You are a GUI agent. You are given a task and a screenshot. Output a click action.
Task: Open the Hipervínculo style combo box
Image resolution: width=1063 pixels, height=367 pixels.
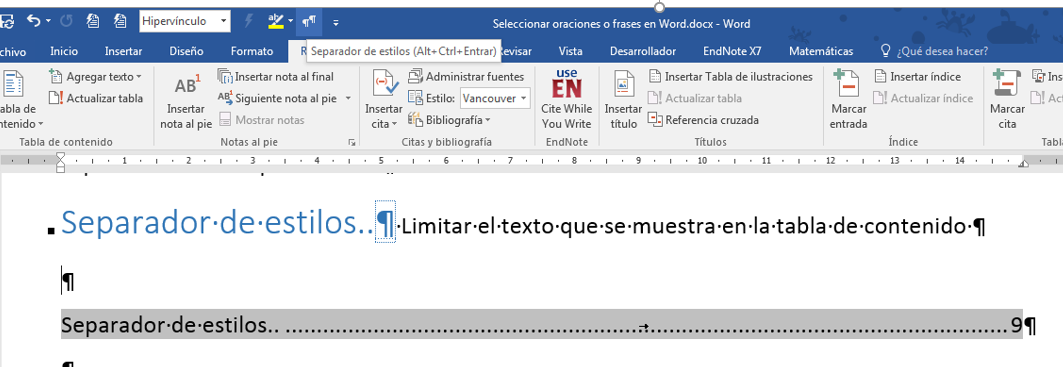184,22
